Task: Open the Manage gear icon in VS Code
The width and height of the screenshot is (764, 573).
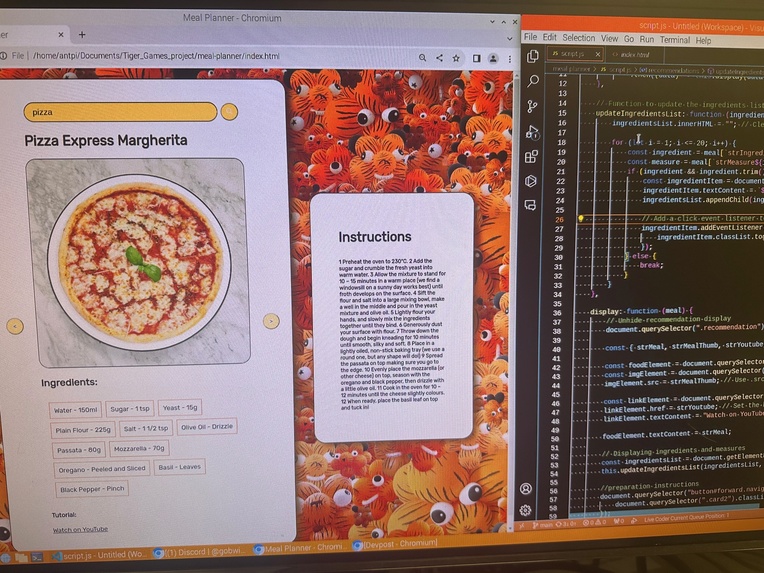Action: point(525,510)
